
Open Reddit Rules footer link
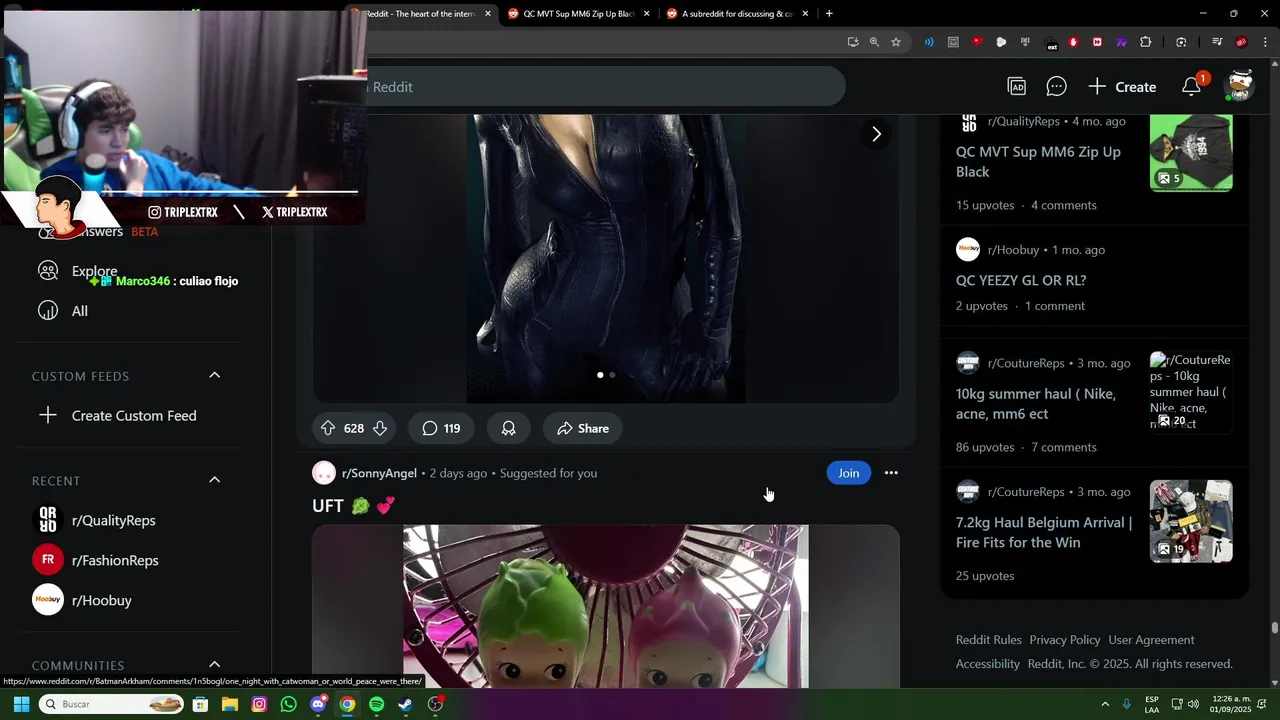click(988, 640)
